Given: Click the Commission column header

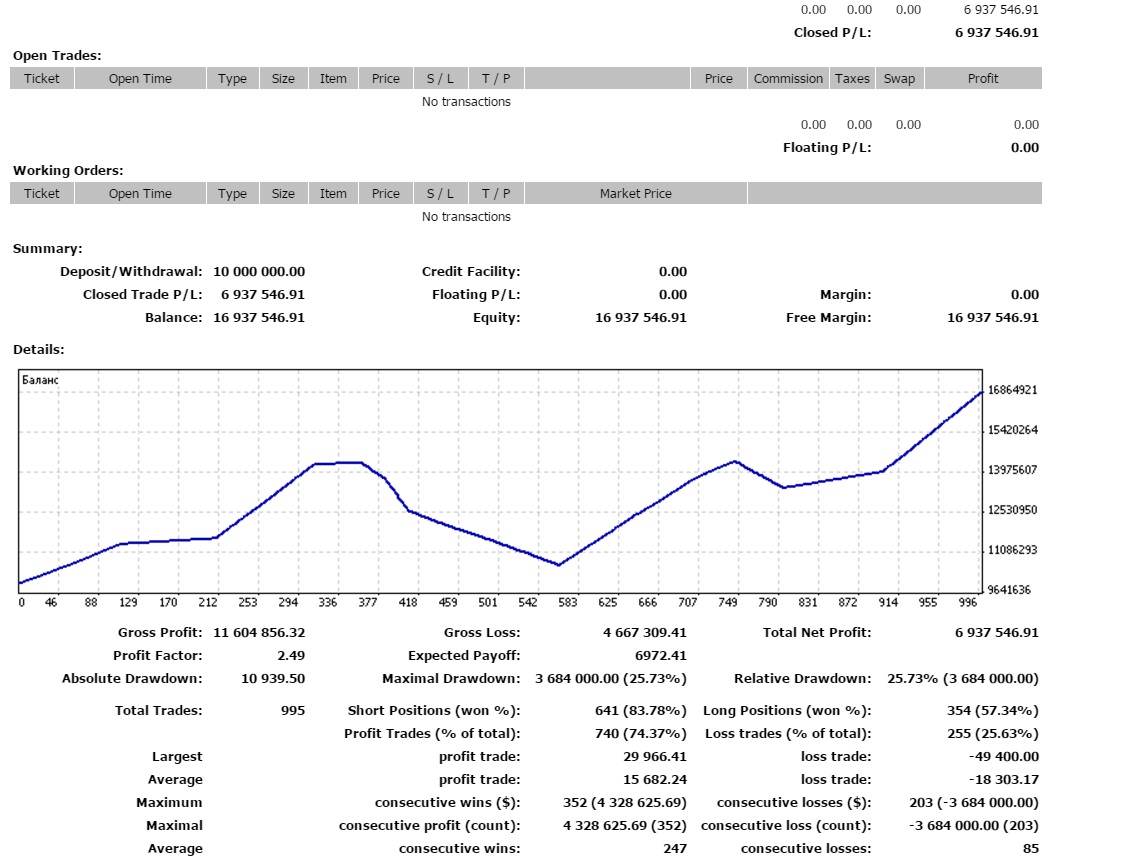Looking at the screenshot, I should [x=788, y=79].
